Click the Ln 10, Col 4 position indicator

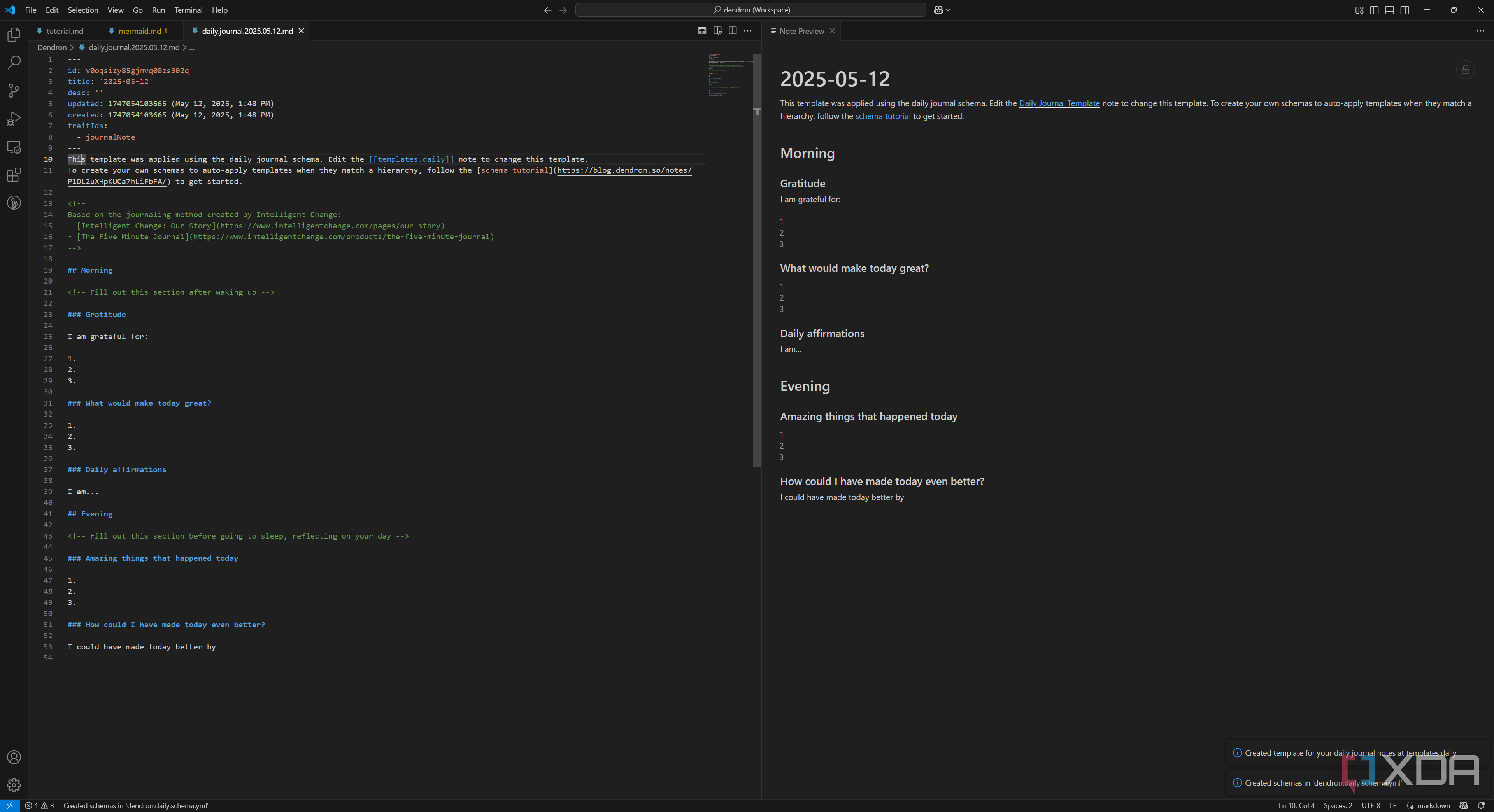pos(1296,806)
